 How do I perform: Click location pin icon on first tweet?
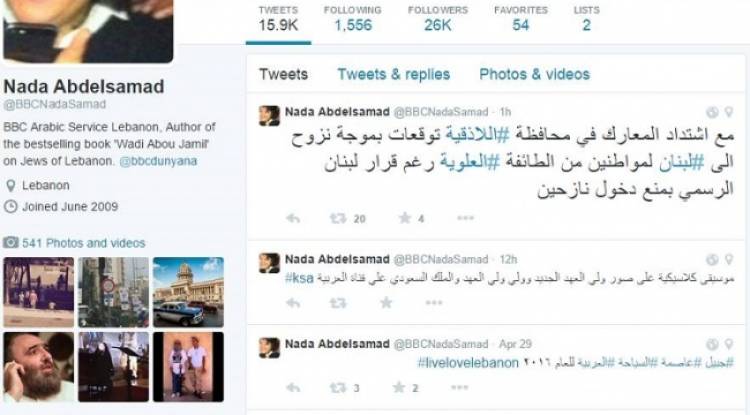click(728, 112)
